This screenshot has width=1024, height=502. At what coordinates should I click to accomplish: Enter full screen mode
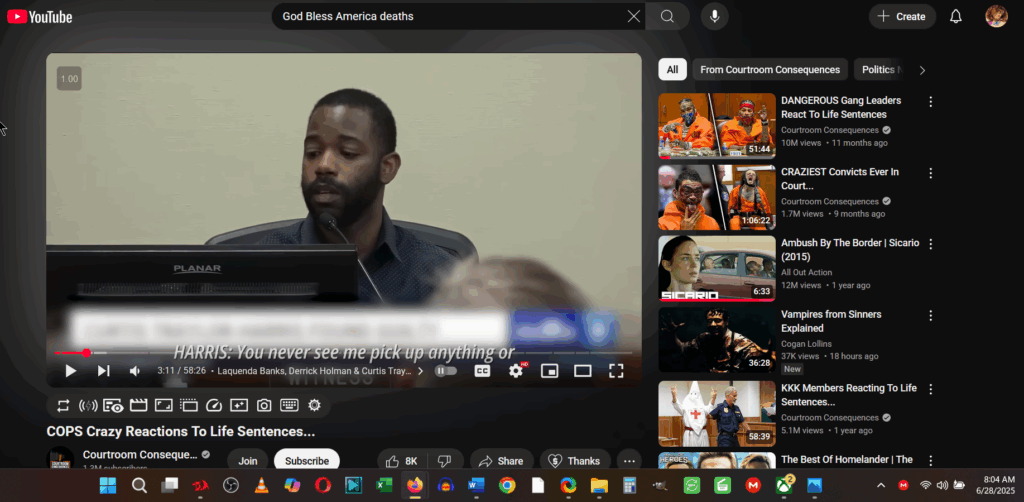tap(616, 371)
